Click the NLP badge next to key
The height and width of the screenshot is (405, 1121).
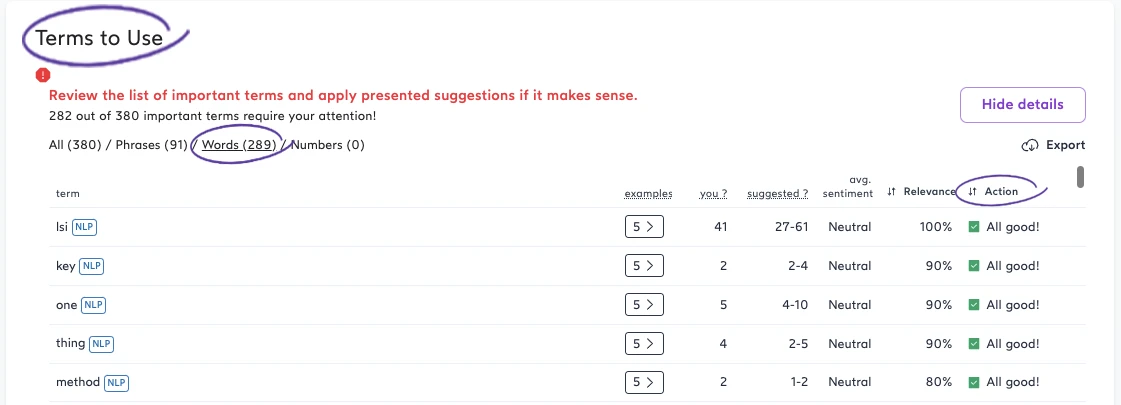pos(91,266)
